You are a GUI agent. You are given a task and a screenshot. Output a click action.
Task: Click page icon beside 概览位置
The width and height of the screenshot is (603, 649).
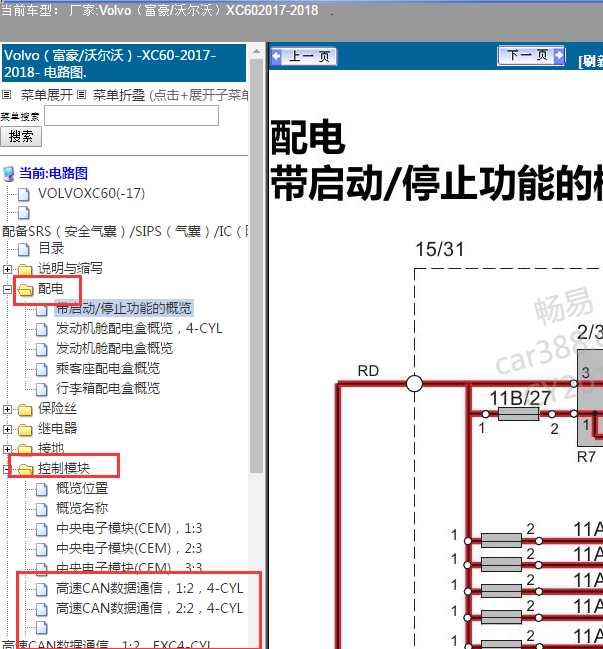(42, 490)
